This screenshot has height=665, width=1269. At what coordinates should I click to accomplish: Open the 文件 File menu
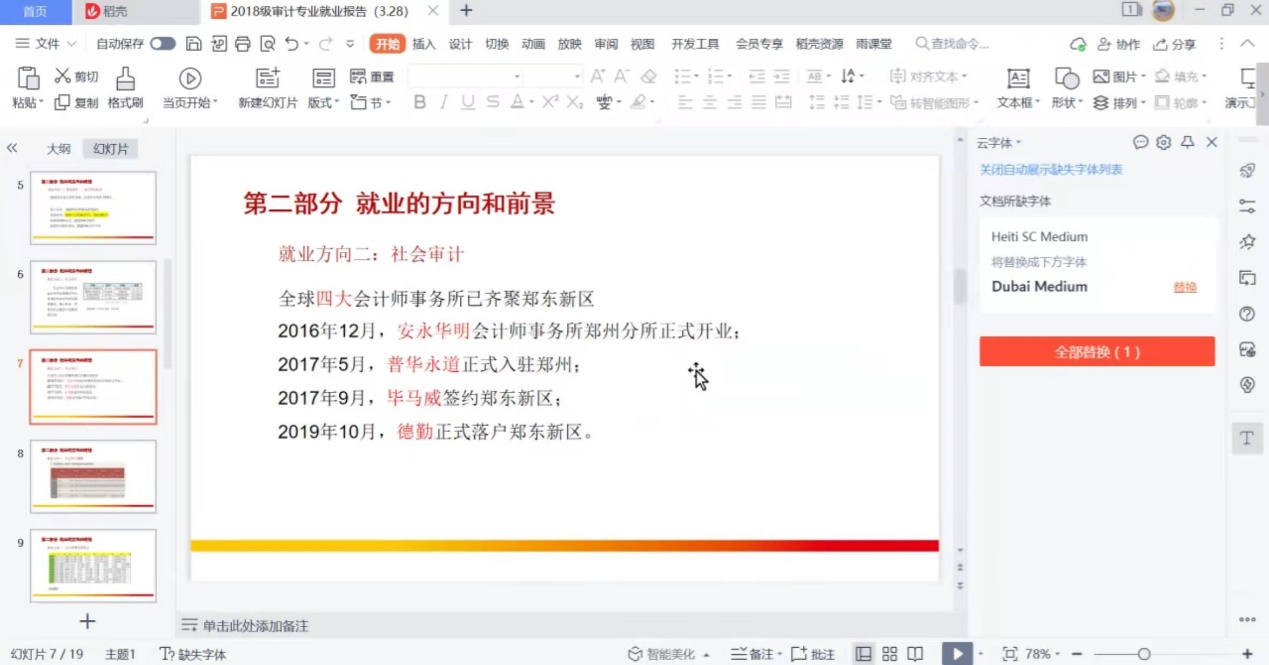[46, 44]
